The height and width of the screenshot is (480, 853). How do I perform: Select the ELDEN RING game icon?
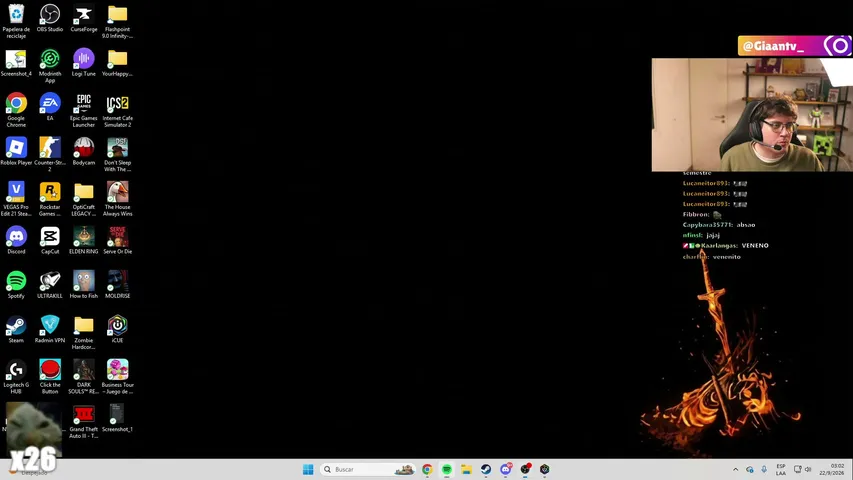point(84,240)
